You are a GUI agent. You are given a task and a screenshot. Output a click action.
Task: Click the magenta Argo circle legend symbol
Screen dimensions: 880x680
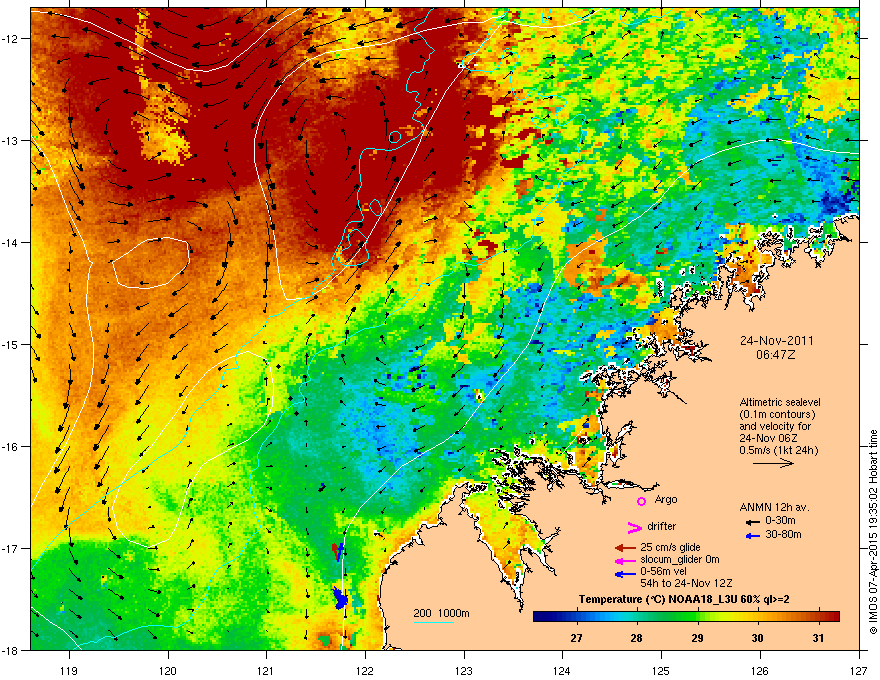[641, 501]
